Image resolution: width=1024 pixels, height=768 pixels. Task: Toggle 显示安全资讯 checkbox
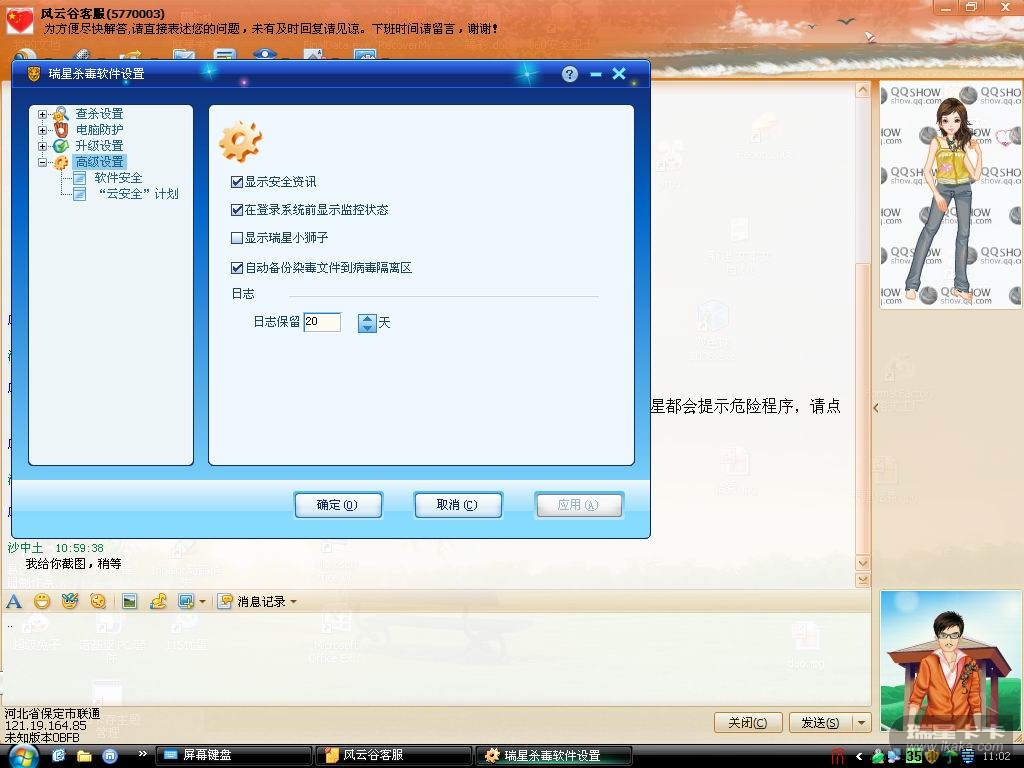click(237, 182)
